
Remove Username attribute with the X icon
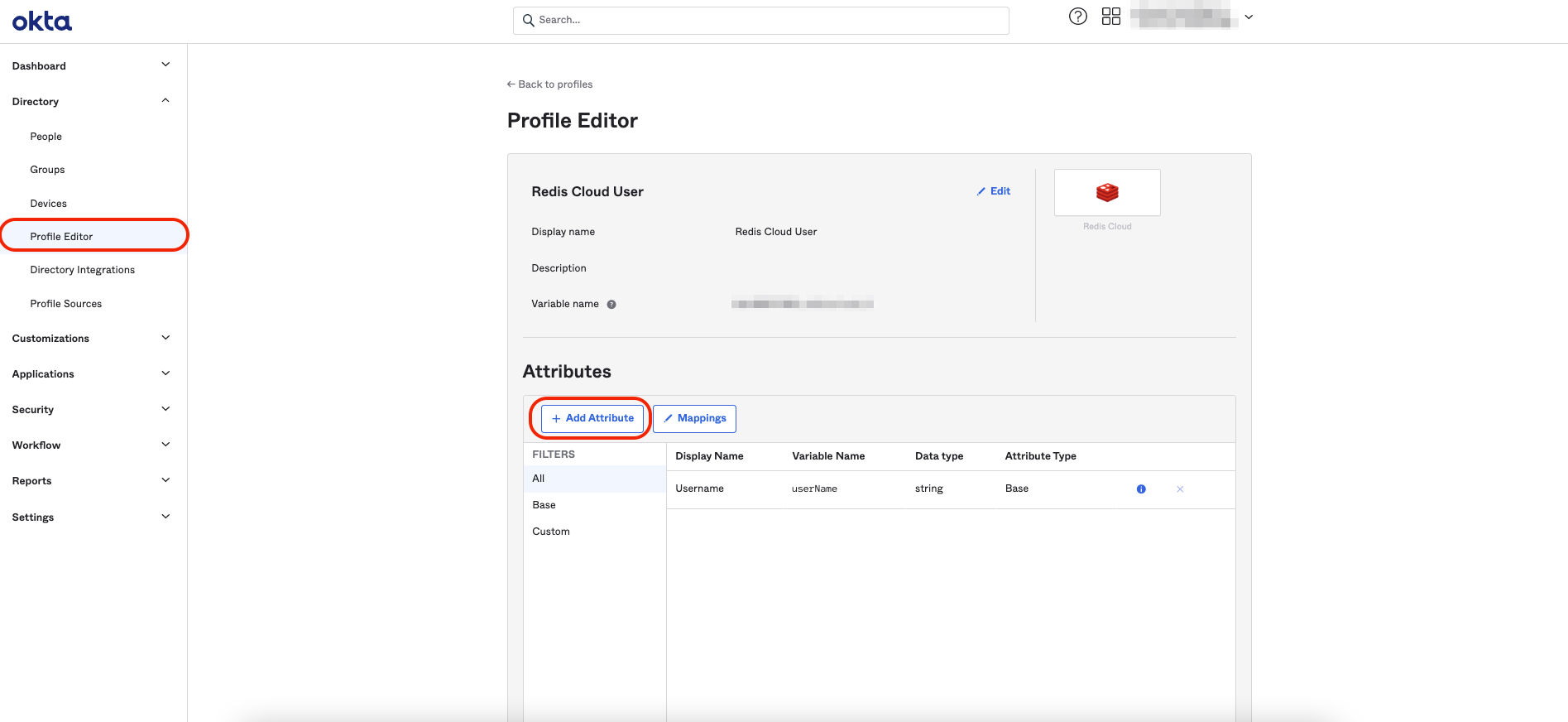[x=1180, y=489]
